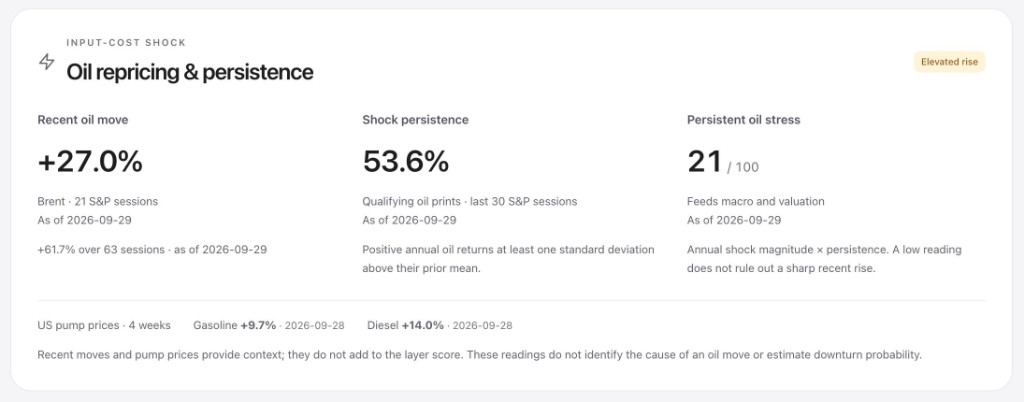Select the Oil repricing & persistence heading
Viewport: 1024px width, 402px height.
point(189,72)
